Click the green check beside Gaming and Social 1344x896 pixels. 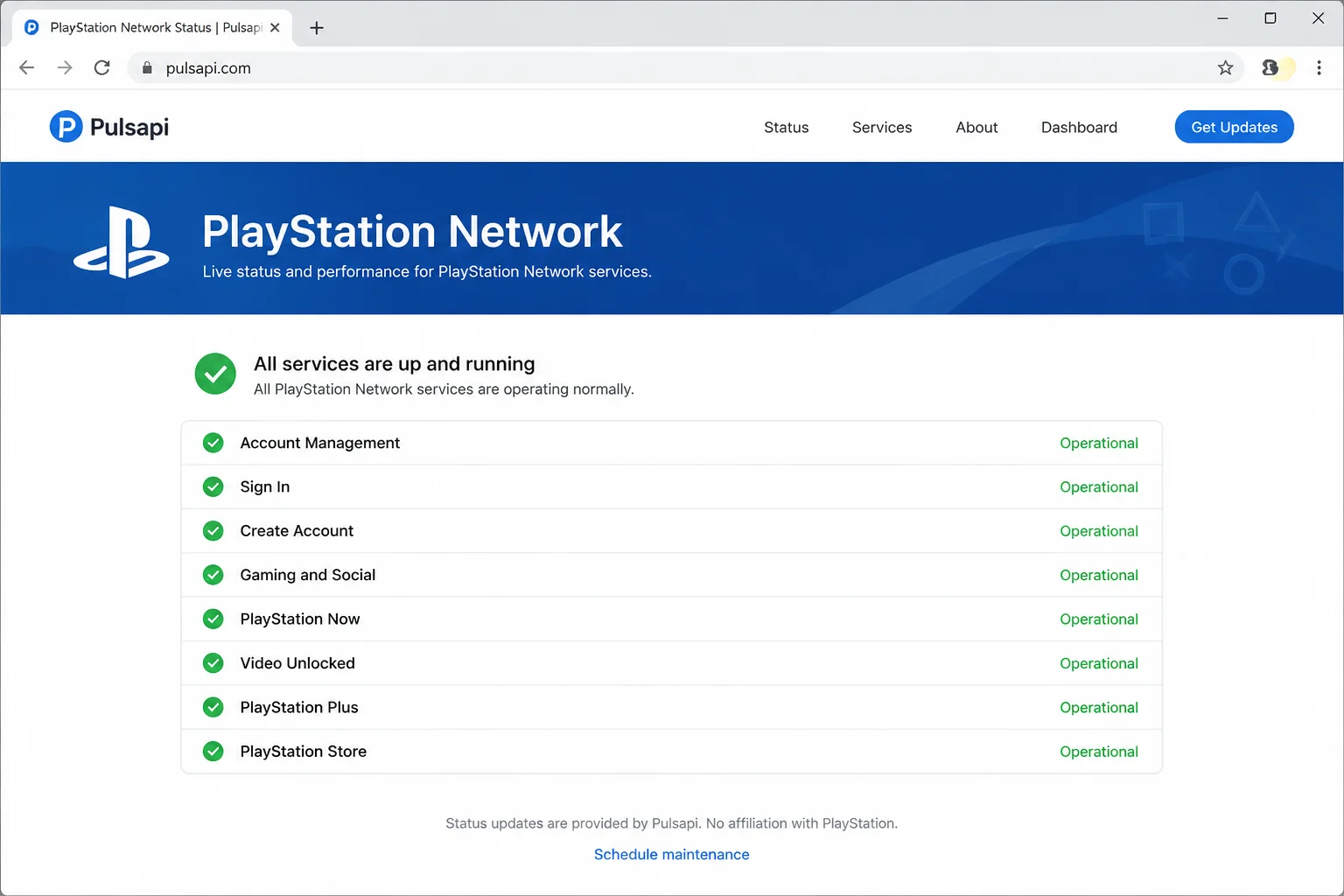pyautogui.click(x=213, y=575)
